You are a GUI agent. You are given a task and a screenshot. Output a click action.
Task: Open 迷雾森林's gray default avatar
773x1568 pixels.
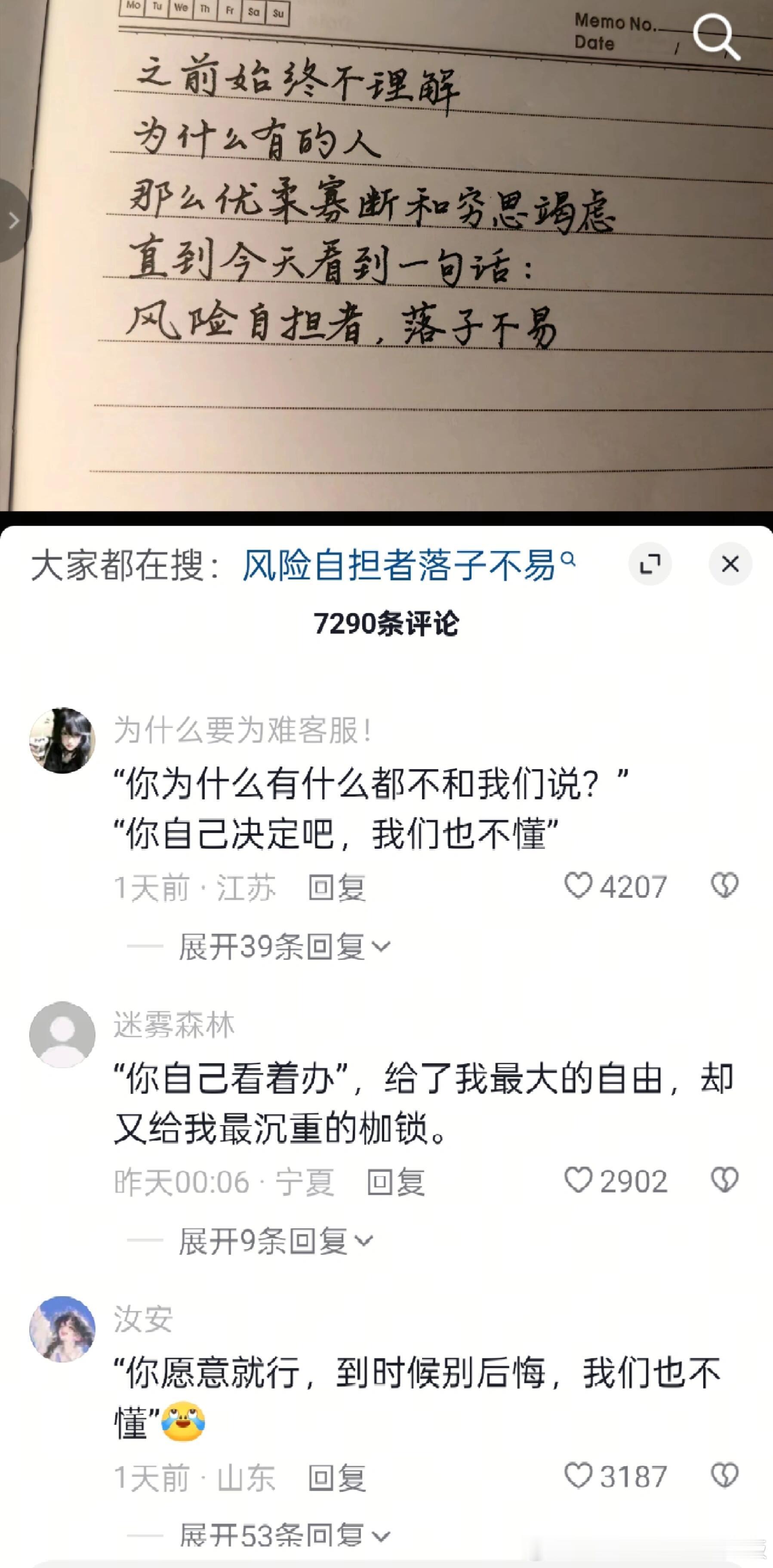[62, 1034]
